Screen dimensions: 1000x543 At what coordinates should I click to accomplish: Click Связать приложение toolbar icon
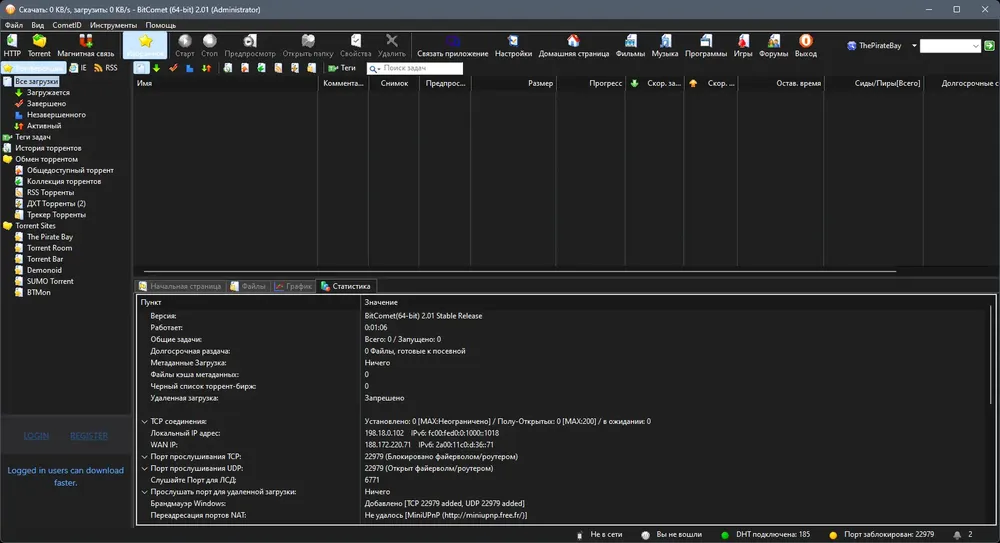point(453,45)
